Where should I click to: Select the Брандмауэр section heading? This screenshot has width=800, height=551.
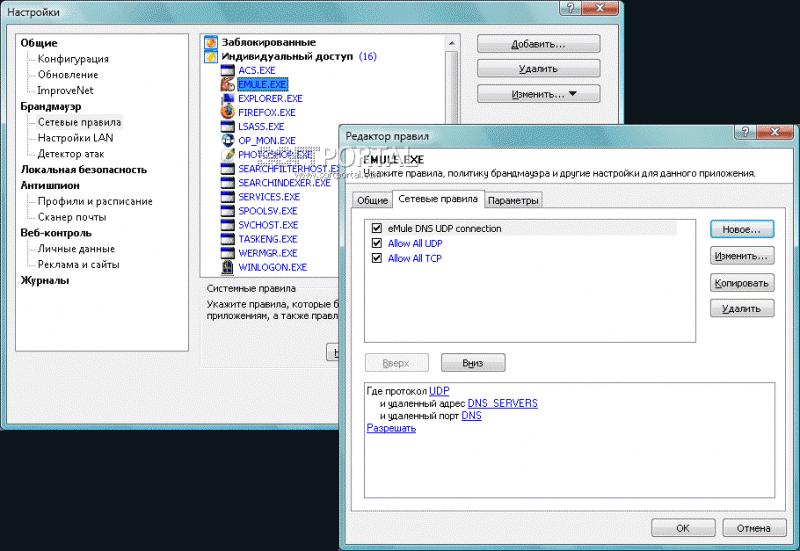point(51,106)
